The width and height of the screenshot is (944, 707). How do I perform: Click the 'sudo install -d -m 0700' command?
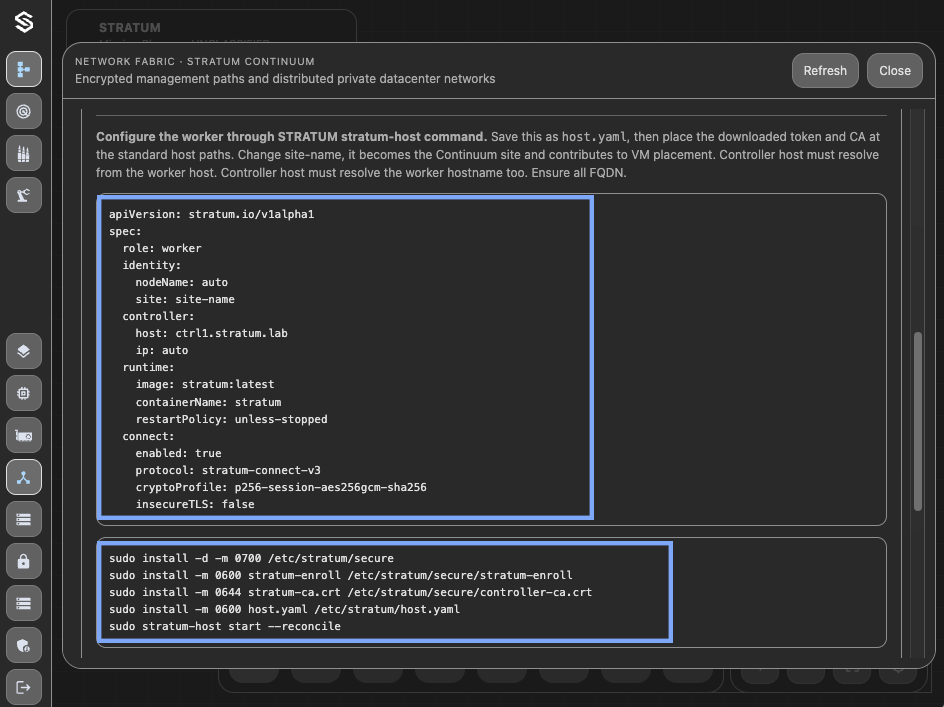tap(251, 558)
